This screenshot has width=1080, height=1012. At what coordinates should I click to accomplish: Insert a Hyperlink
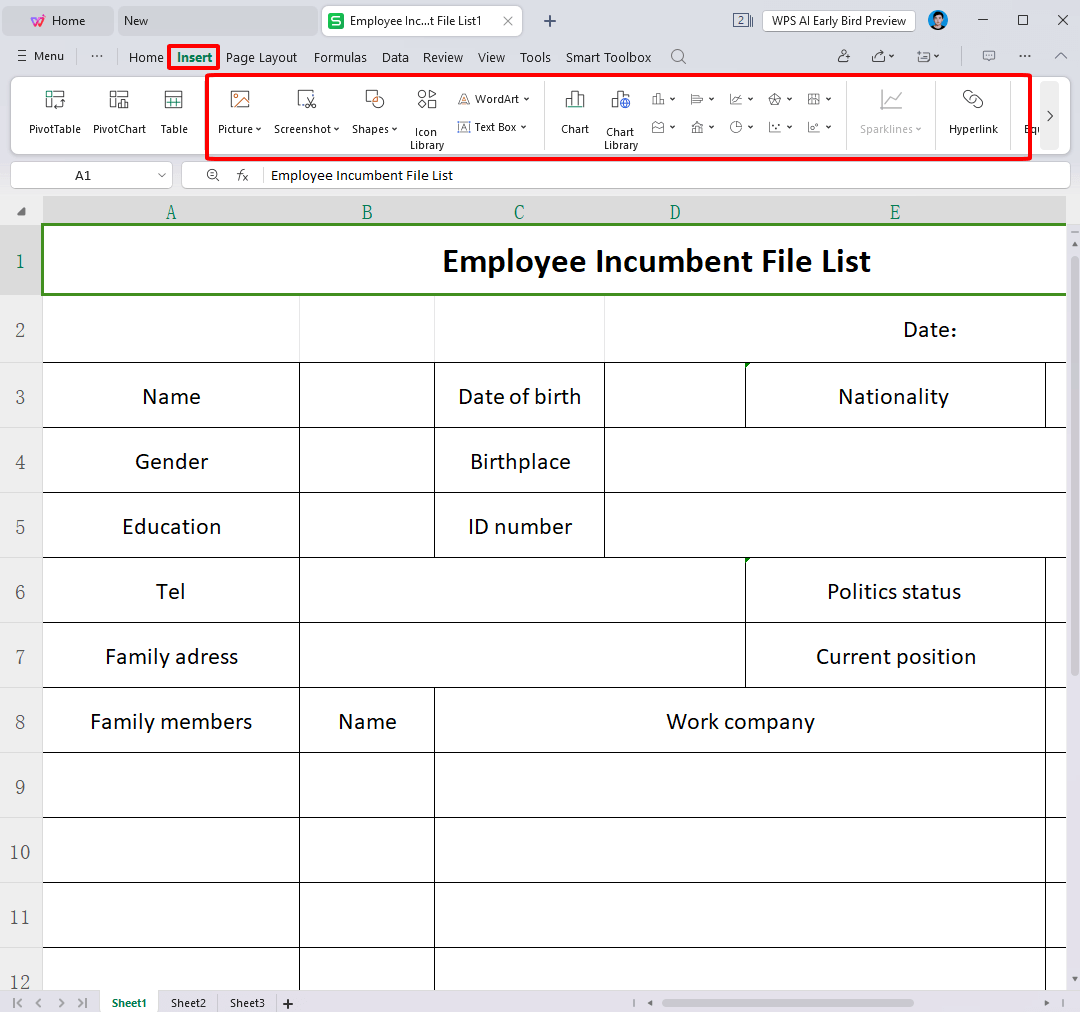pos(973,110)
